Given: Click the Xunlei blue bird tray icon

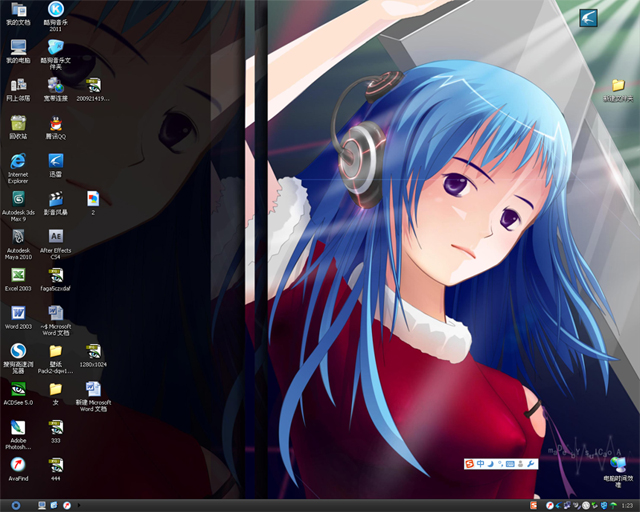Looking at the screenshot, I should 558,506.
